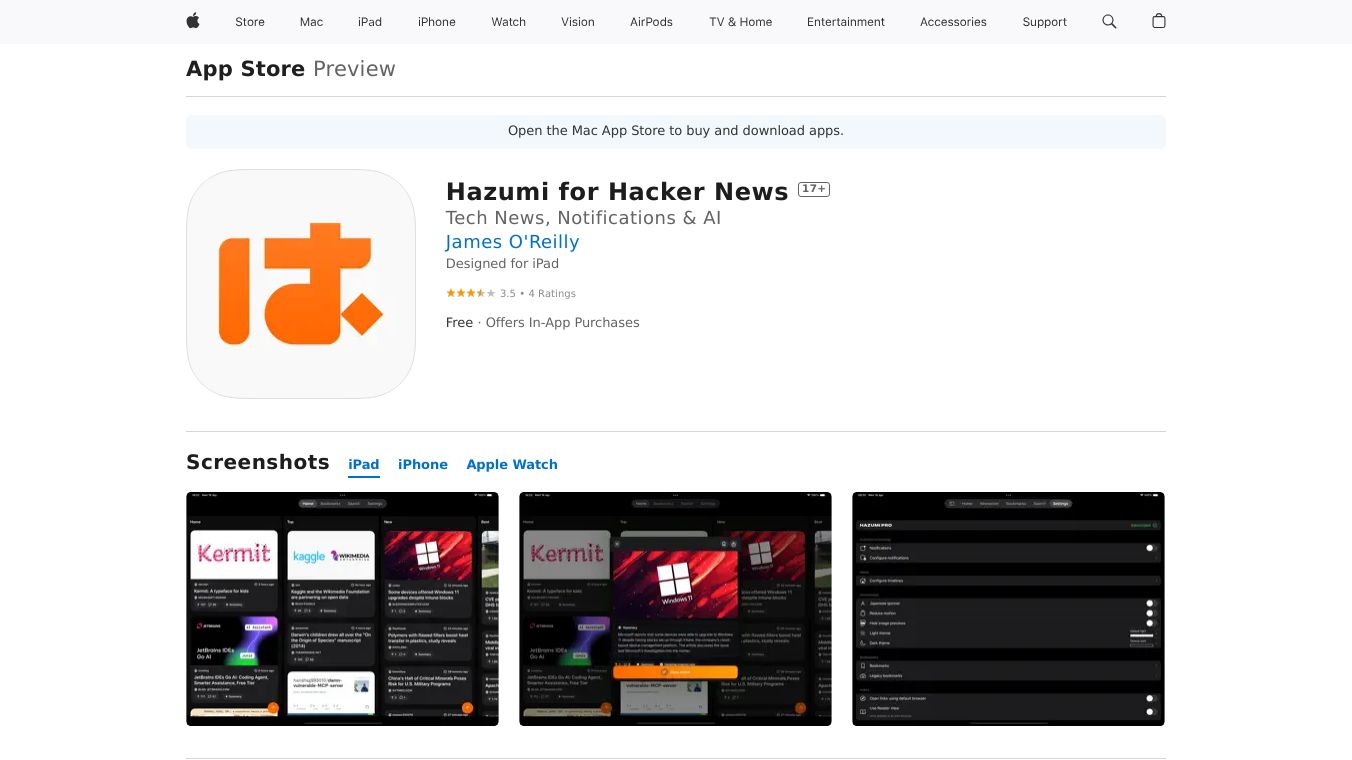The image size is (1352, 760).
Task: Click the 17+ age rating badge
Action: coord(814,189)
